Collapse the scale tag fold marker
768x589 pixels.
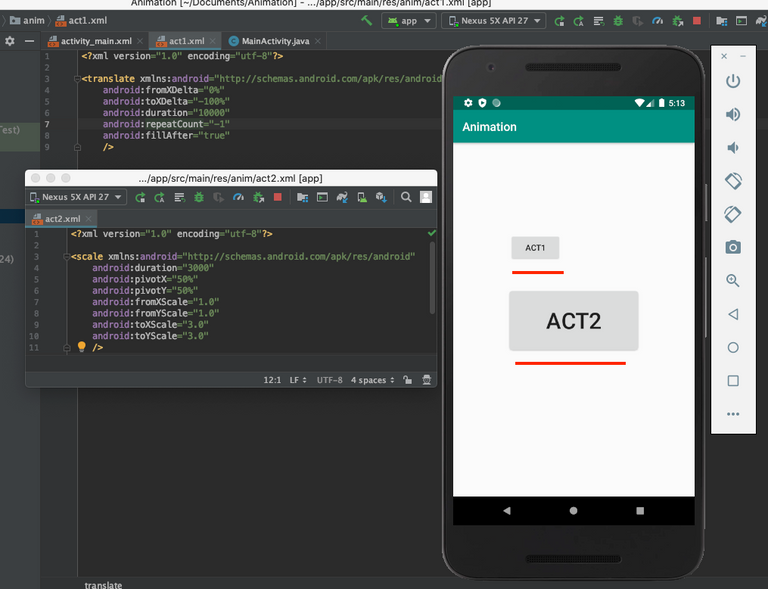[67, 257]
